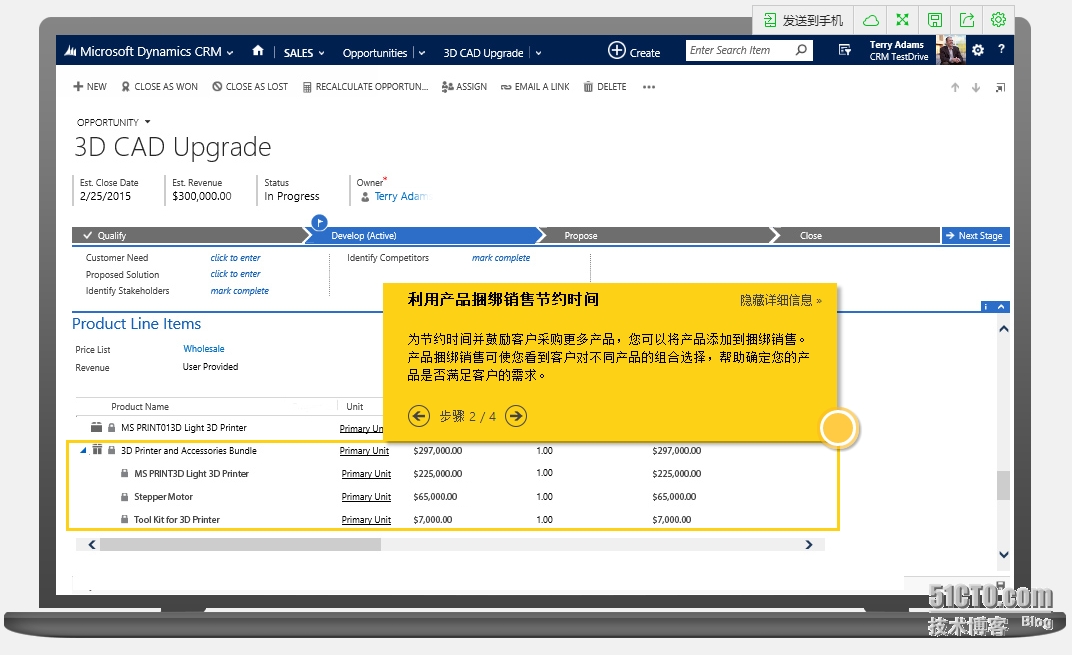Click DELETE command
Viewport: 1072px width, 655px height.
(605, 87)
